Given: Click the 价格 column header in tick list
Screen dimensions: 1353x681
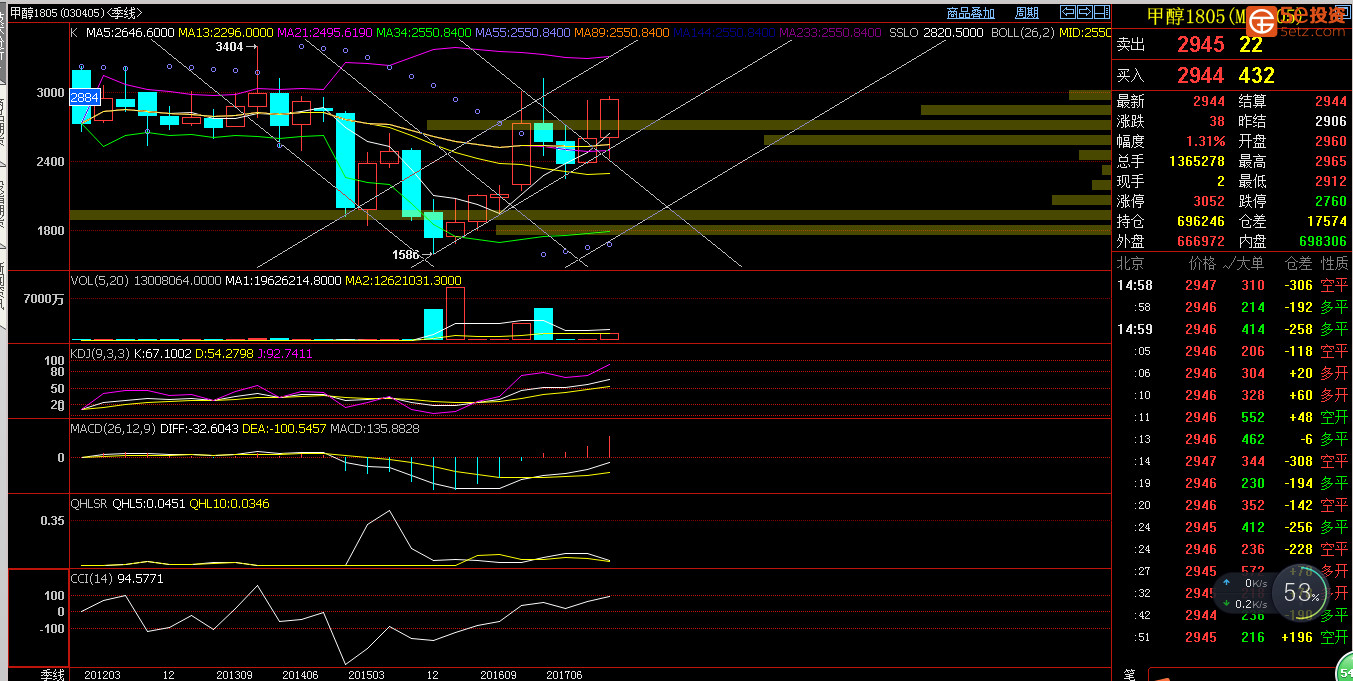Looking at the screenshot, I should point(1202,263).
